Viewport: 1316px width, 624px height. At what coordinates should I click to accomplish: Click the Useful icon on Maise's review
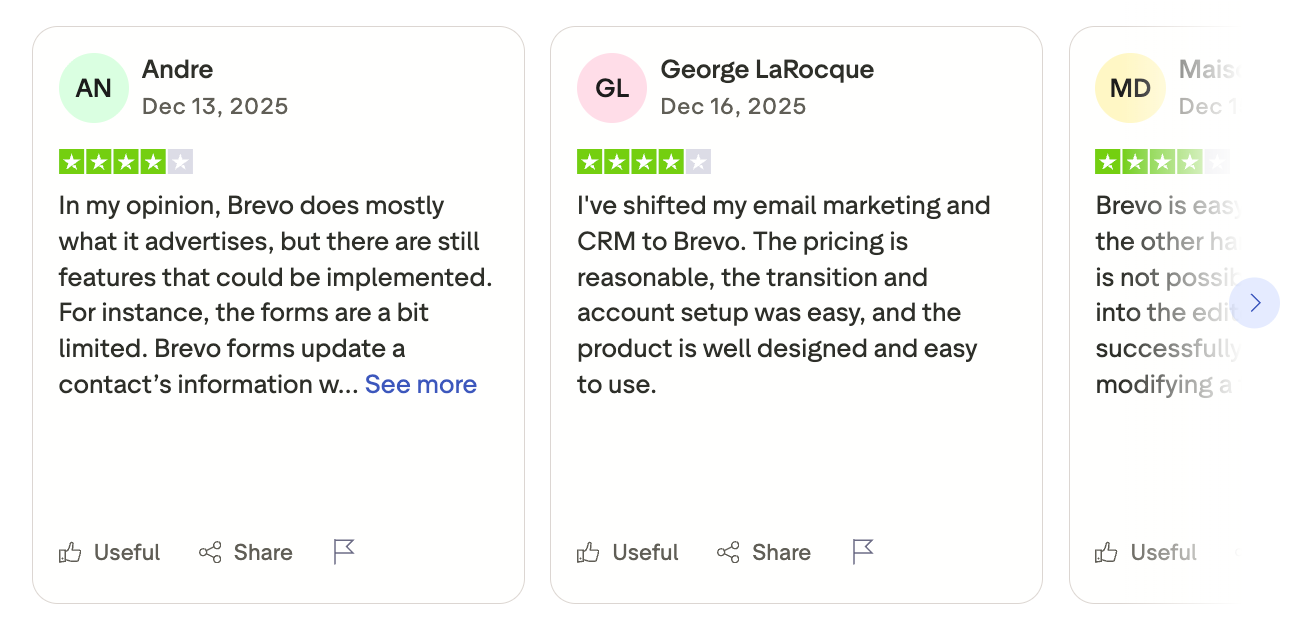tap(1106, 552)
